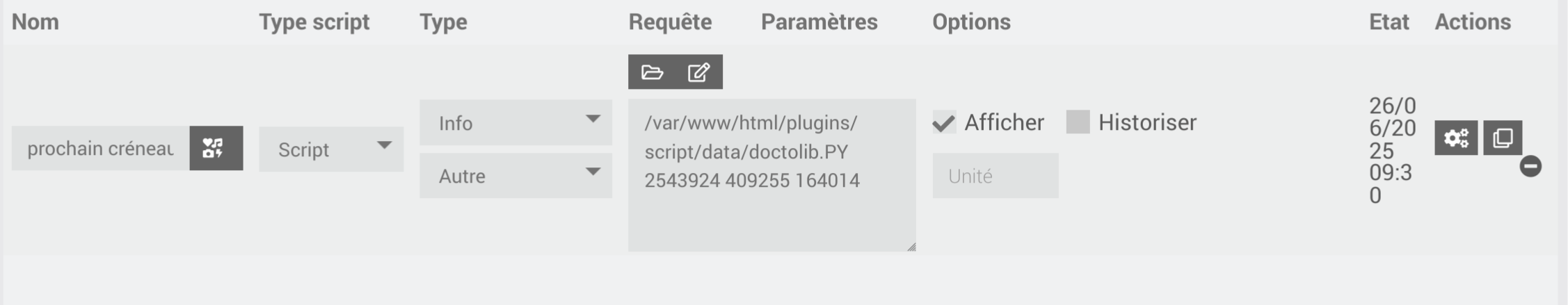Click the duplicate command copy icon
Image resolution: width=1568 pixels, height=305 pixels.
click(1503, 138)
